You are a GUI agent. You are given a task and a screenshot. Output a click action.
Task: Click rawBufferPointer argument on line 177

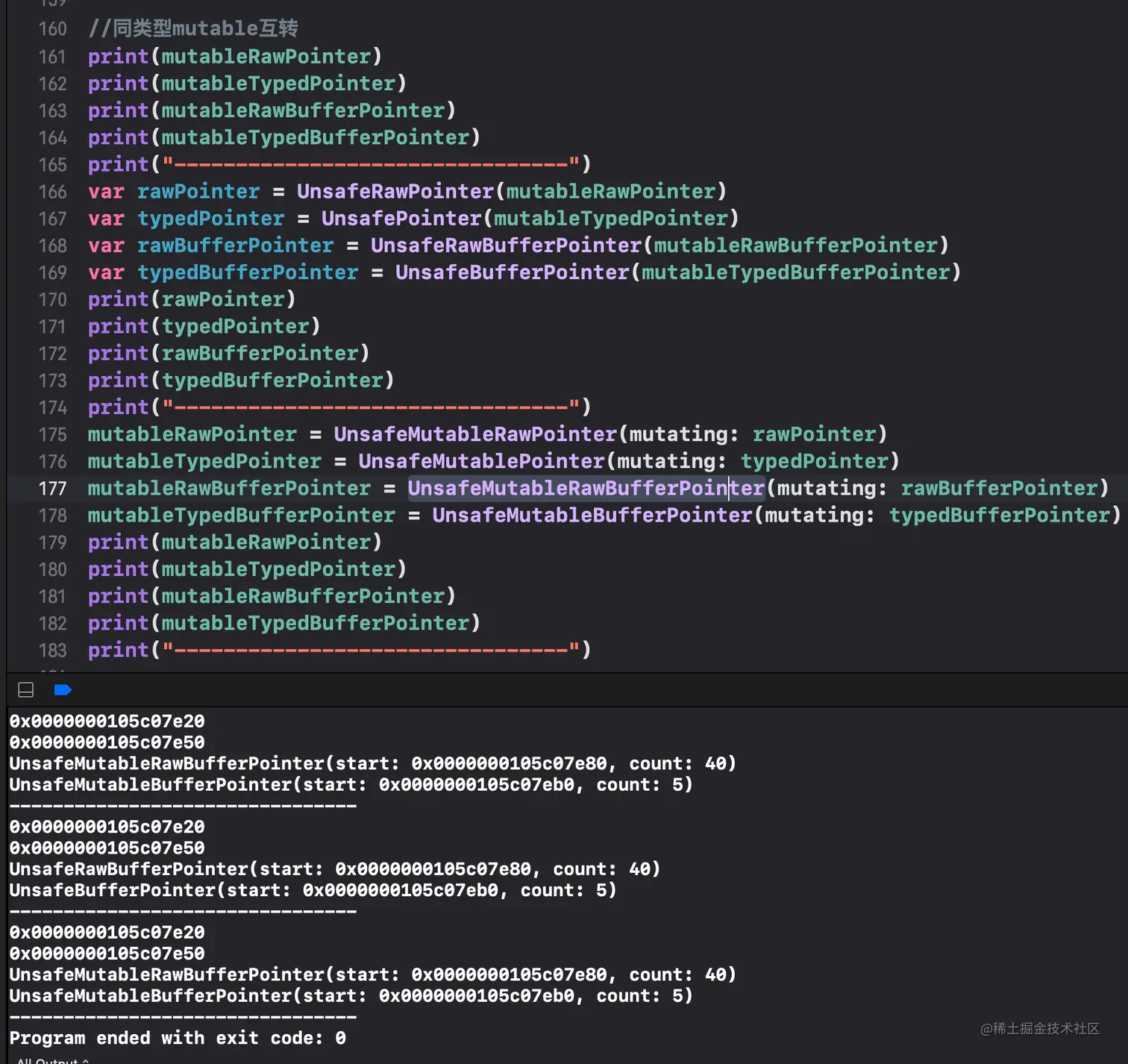[999, 488]
